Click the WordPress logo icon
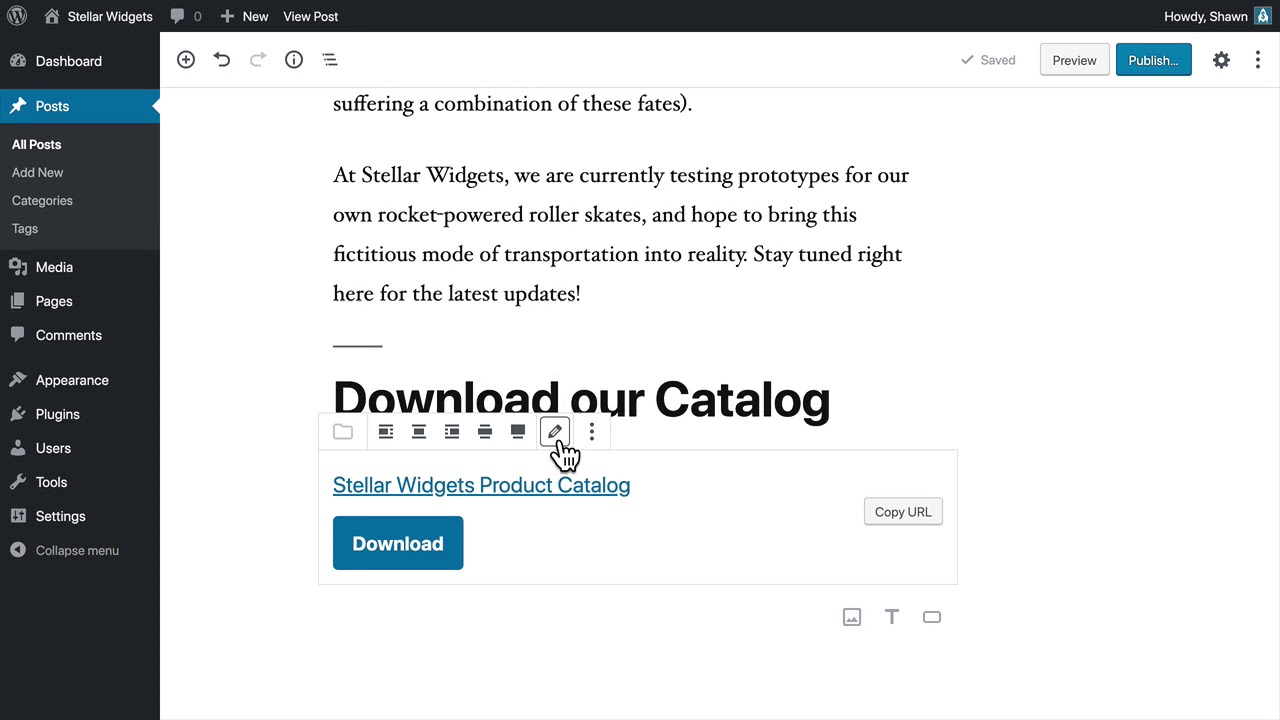The height and width of the screenshot is (720, 1280). coord(17,16)
